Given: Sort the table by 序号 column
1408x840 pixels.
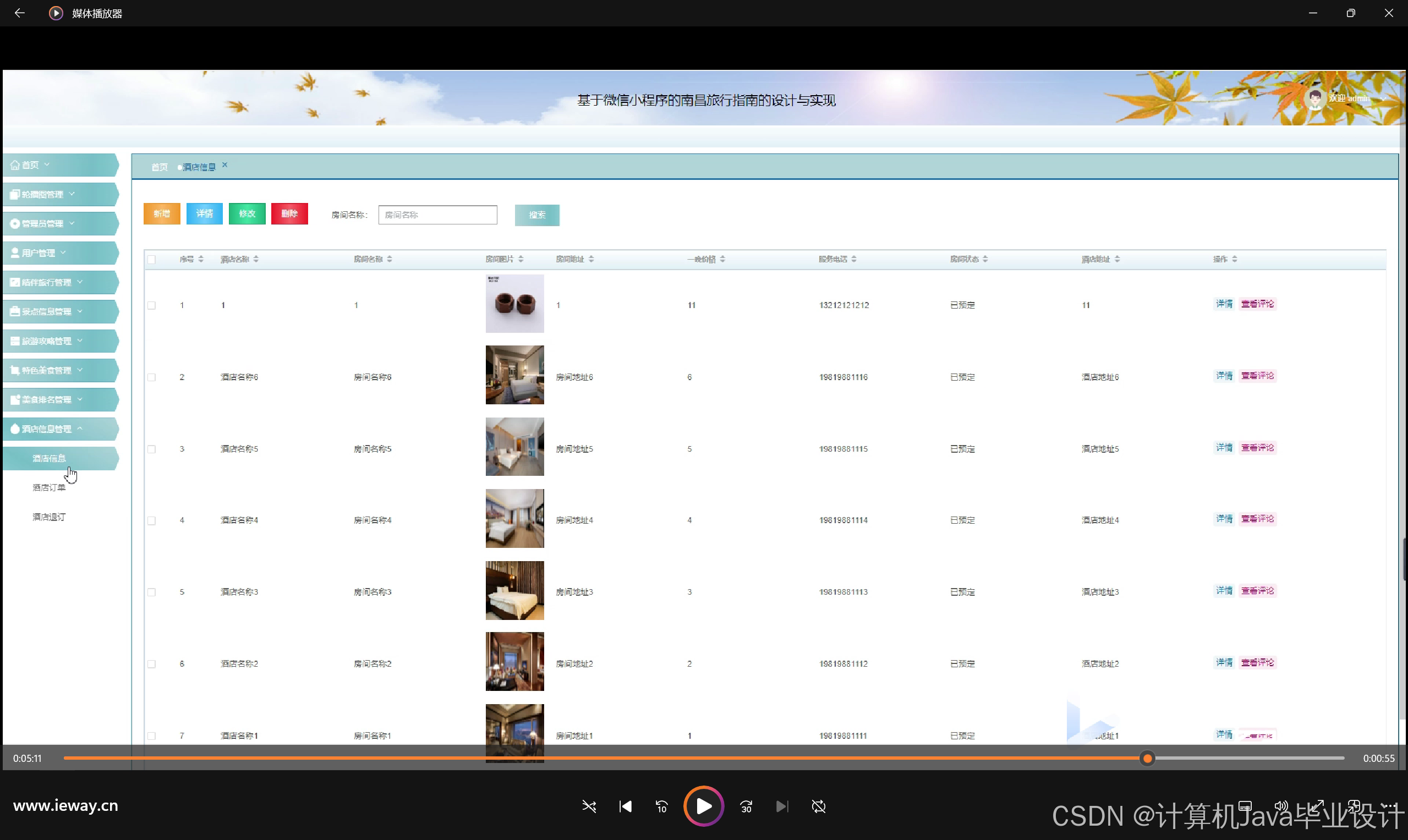Looking at the screenshot, I should pos(201,259).
